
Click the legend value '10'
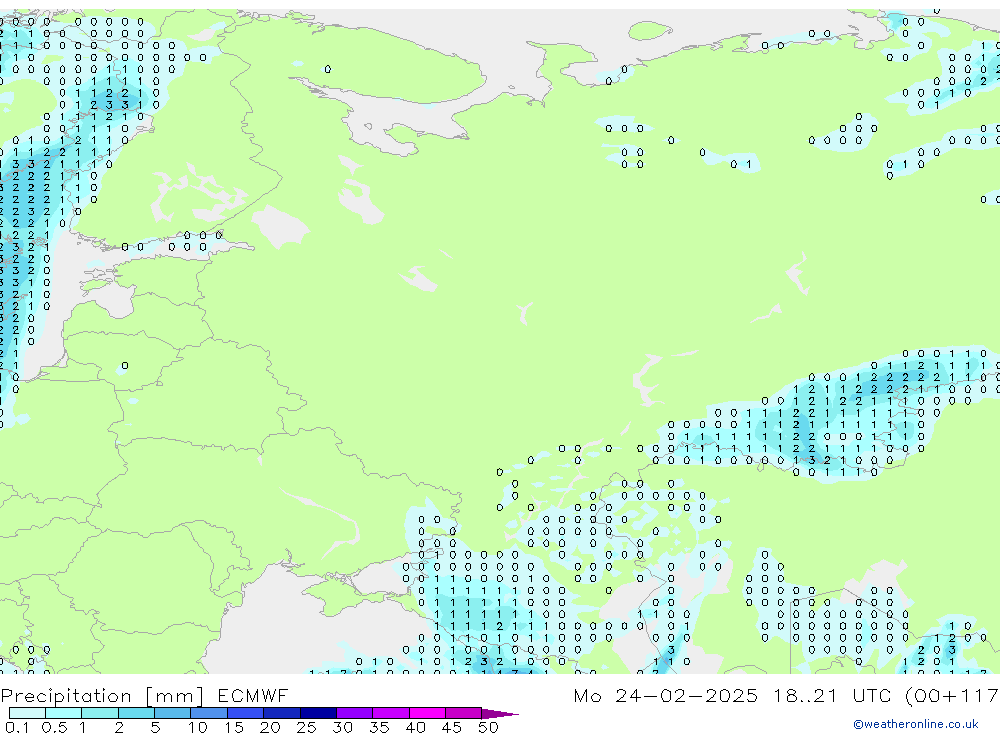coord(198,727)
